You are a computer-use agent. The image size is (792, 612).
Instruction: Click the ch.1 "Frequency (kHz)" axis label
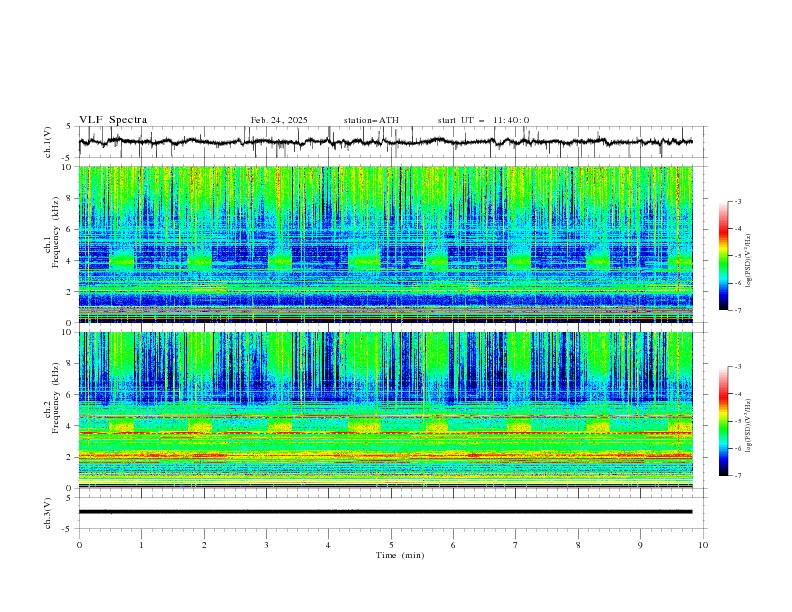55,232
